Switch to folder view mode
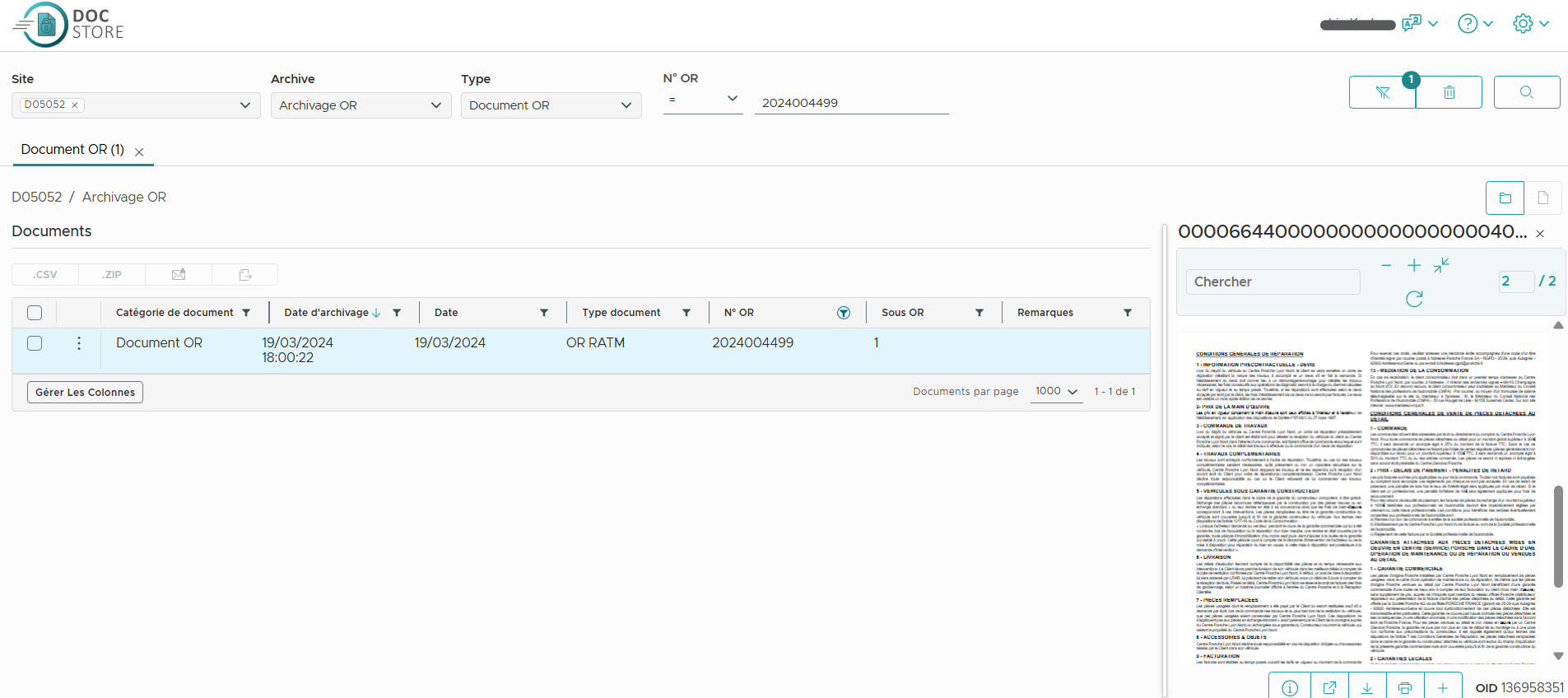The height and width of the screenshot is (698, 1568). (1505, 198)
